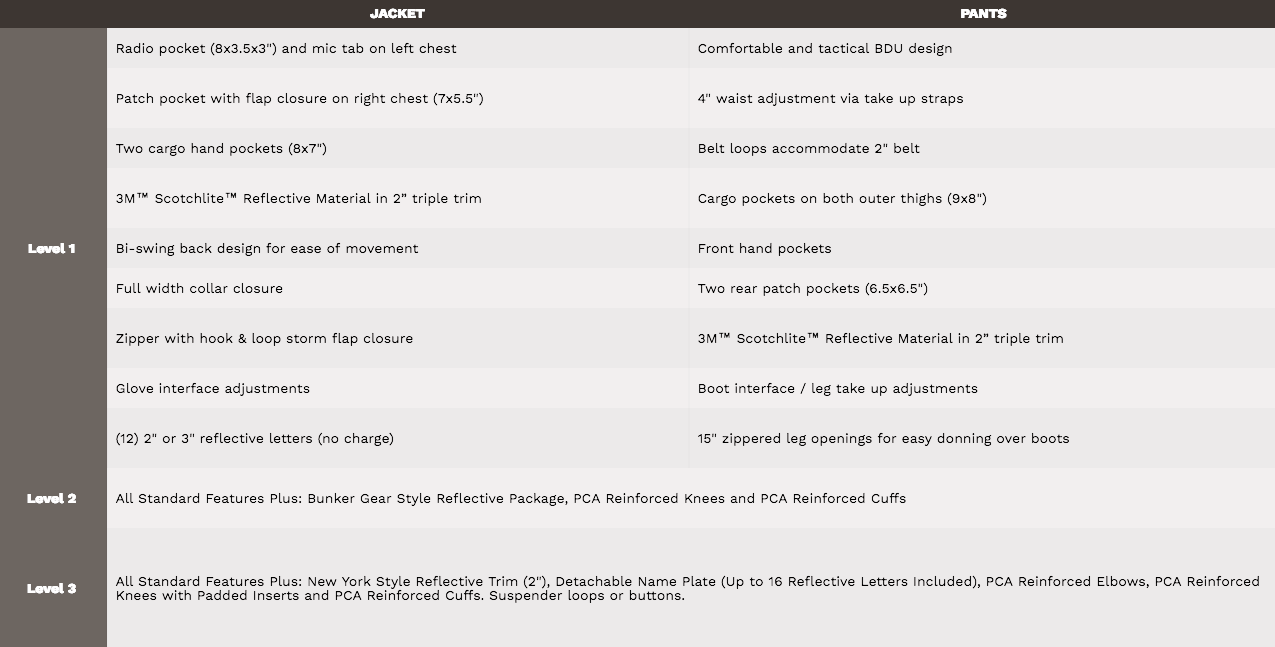Click the 15" zippered leg openings text
The height and width of the screenshot is (647, 1275).
click(x=883, y=438)
